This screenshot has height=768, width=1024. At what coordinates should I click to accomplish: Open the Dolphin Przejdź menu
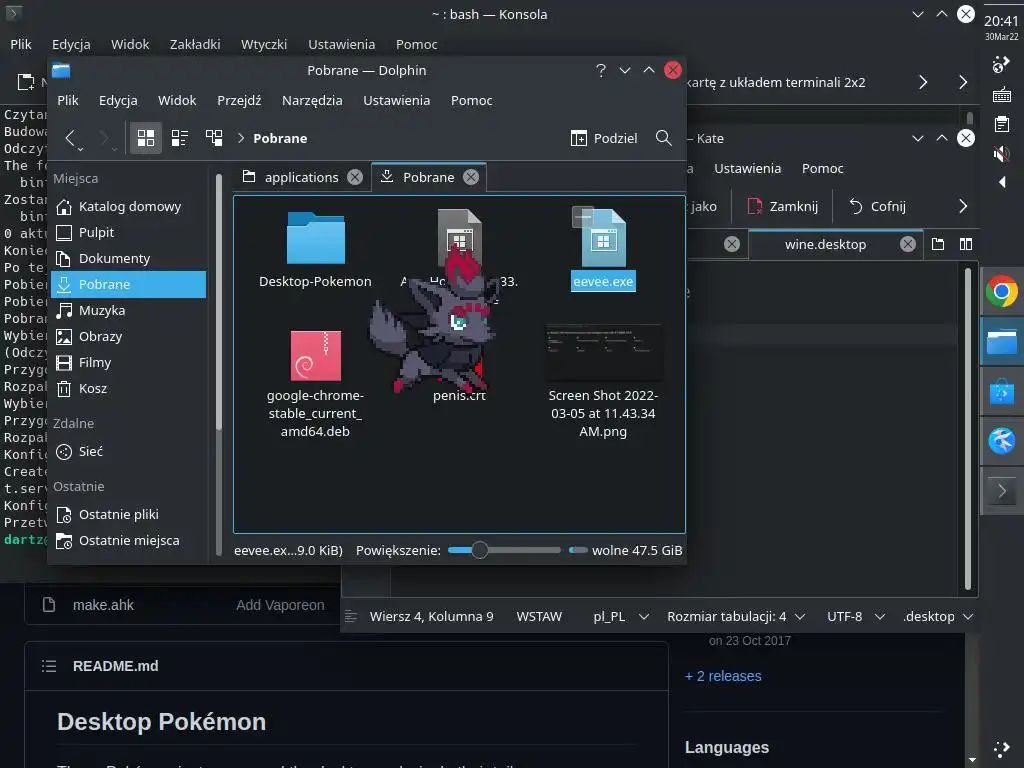click(239, 101)
